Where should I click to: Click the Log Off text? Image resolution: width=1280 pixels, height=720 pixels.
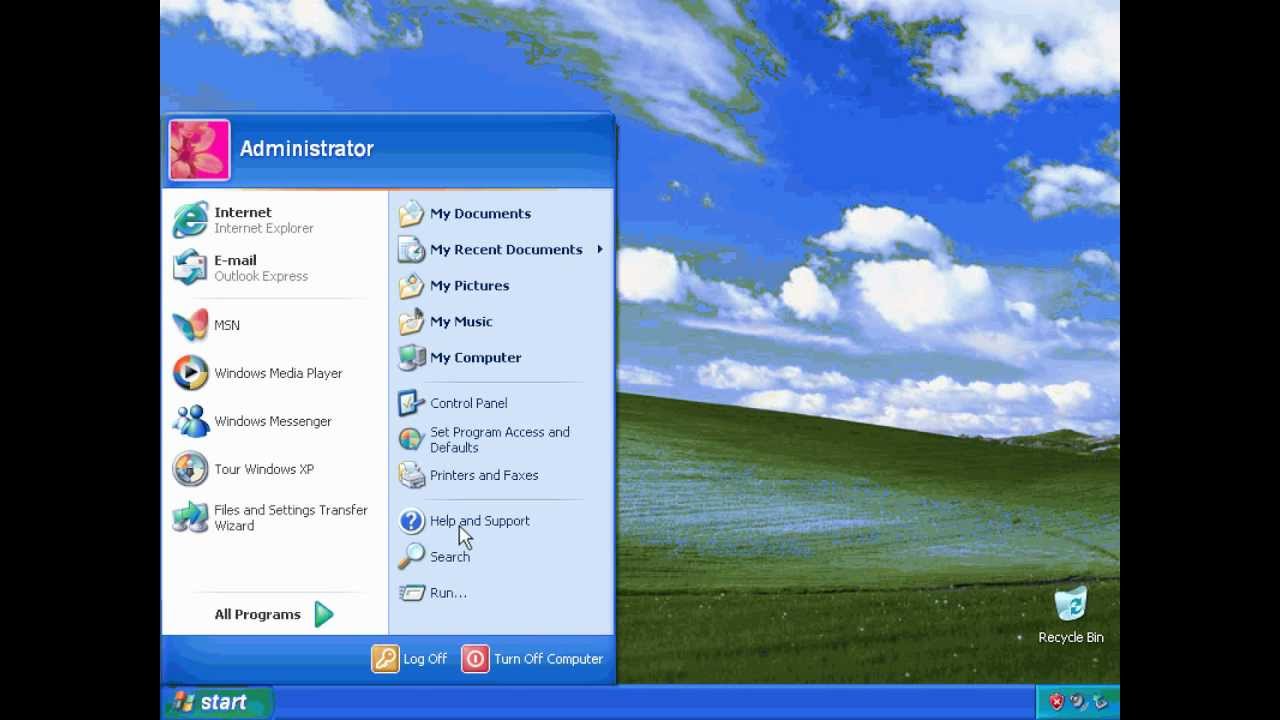point(425,659)
